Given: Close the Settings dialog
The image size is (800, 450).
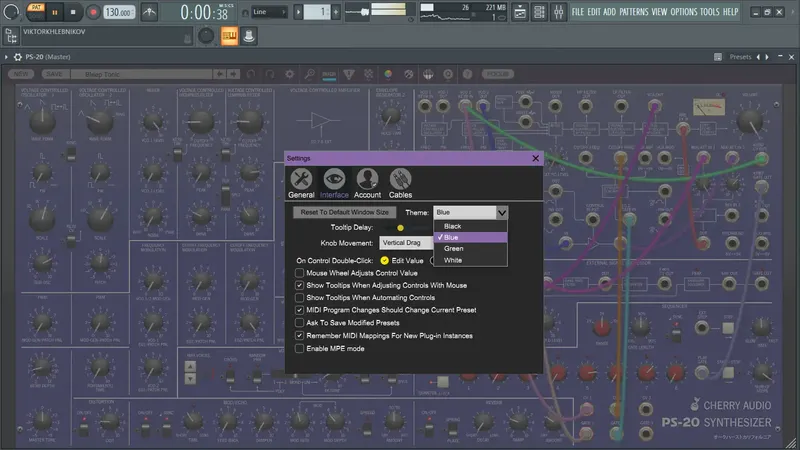Looking at the screenshot, I should click(x=535, y=158).
